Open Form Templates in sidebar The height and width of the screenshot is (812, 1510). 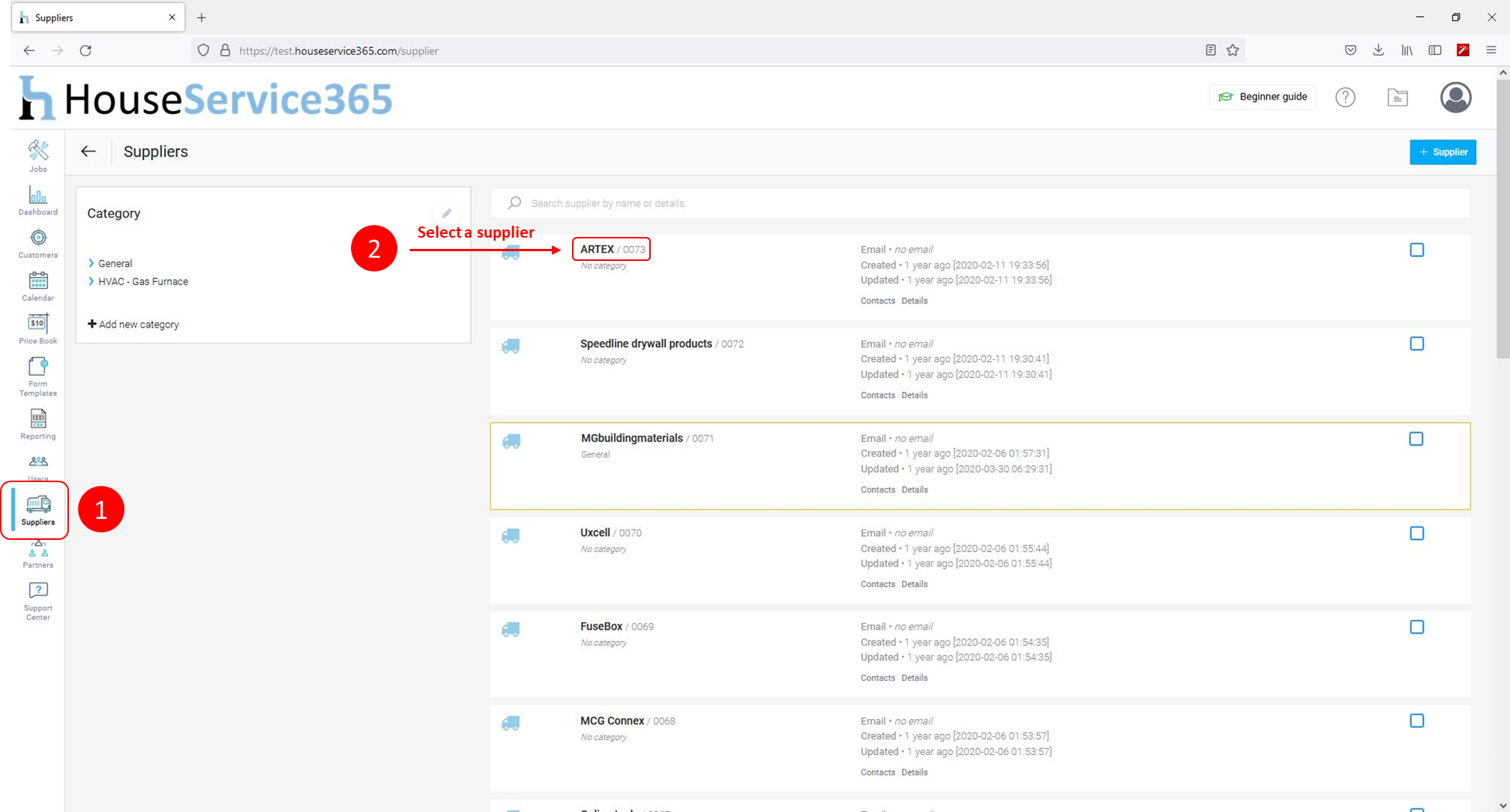(37, 377)
